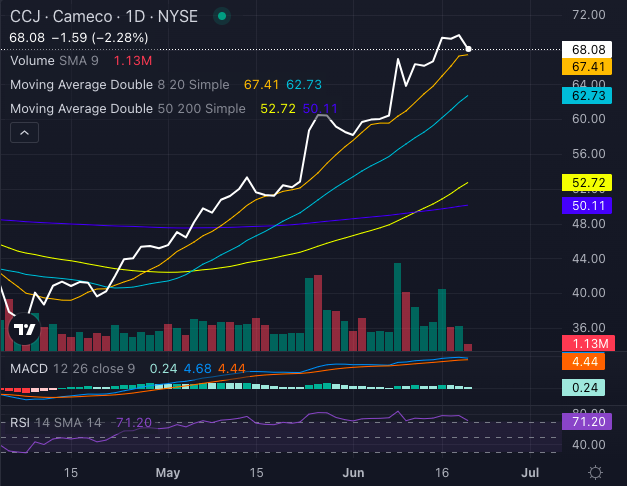The width and height of the screenshot is (627, 486).
Task: Click the last price dot on line
Action: point(468,49)
